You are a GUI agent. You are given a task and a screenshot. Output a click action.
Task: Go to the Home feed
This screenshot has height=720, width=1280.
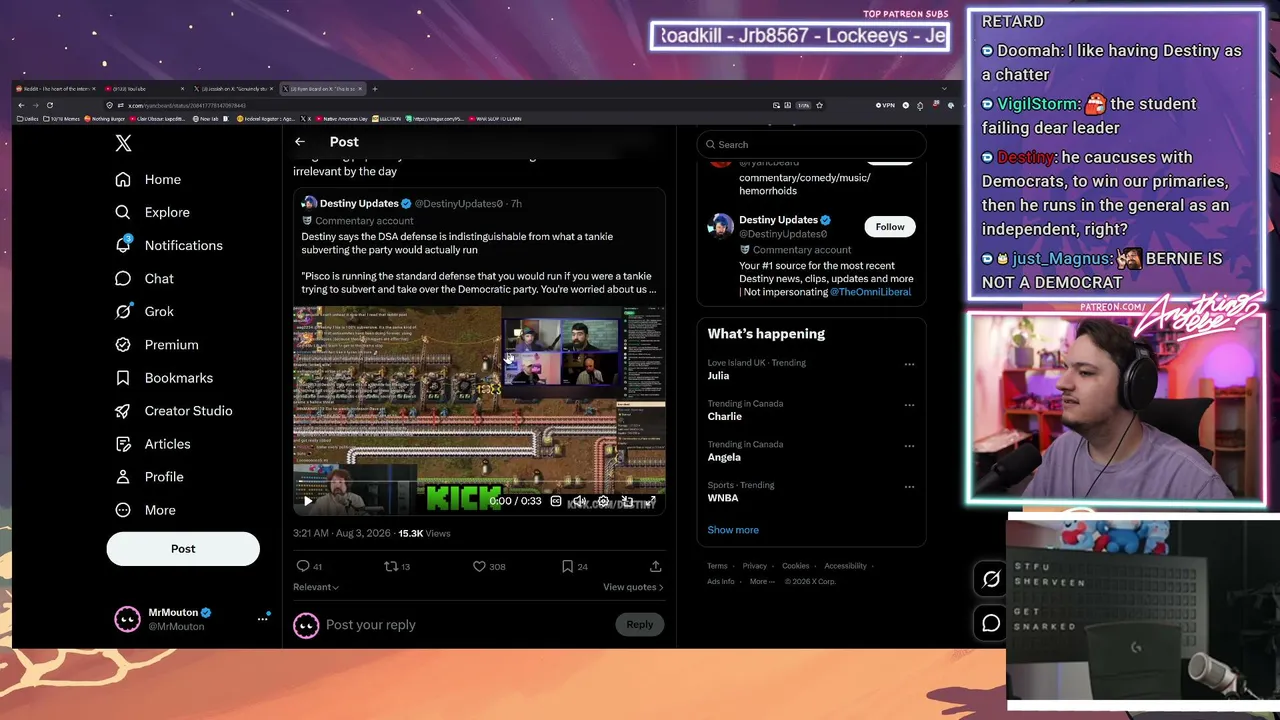tap(148, 179)
